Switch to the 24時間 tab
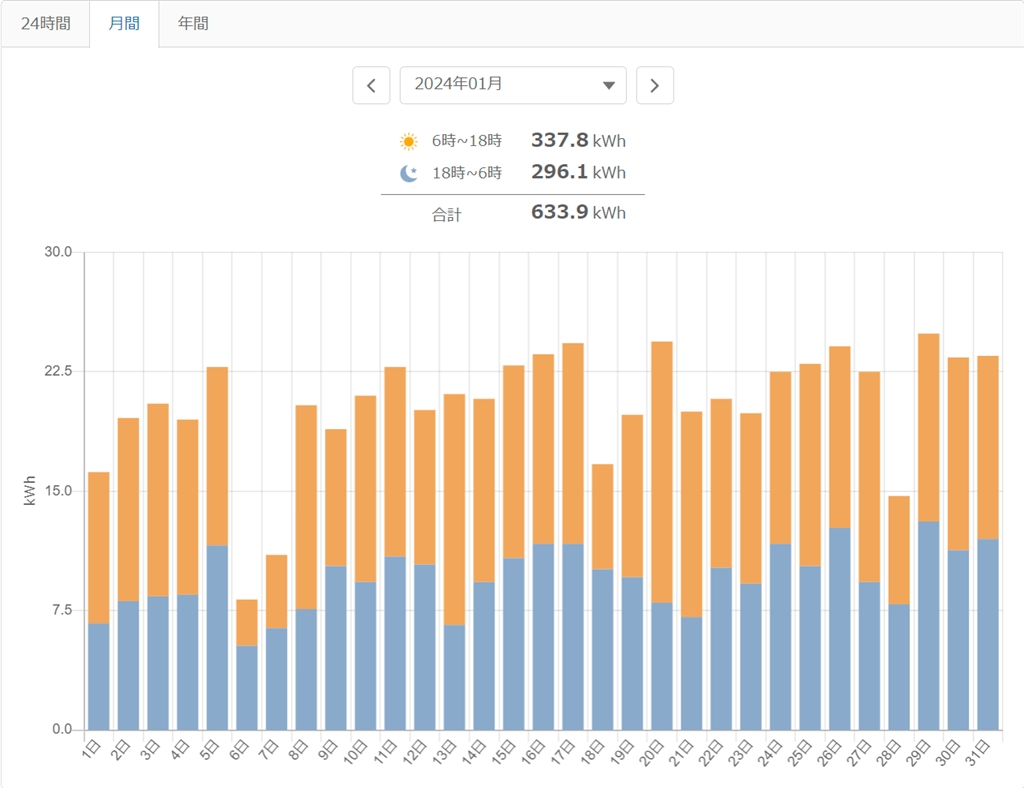The height and width of the screenshot is (788, 1024). pyautogui.click(x=46, y=23)
